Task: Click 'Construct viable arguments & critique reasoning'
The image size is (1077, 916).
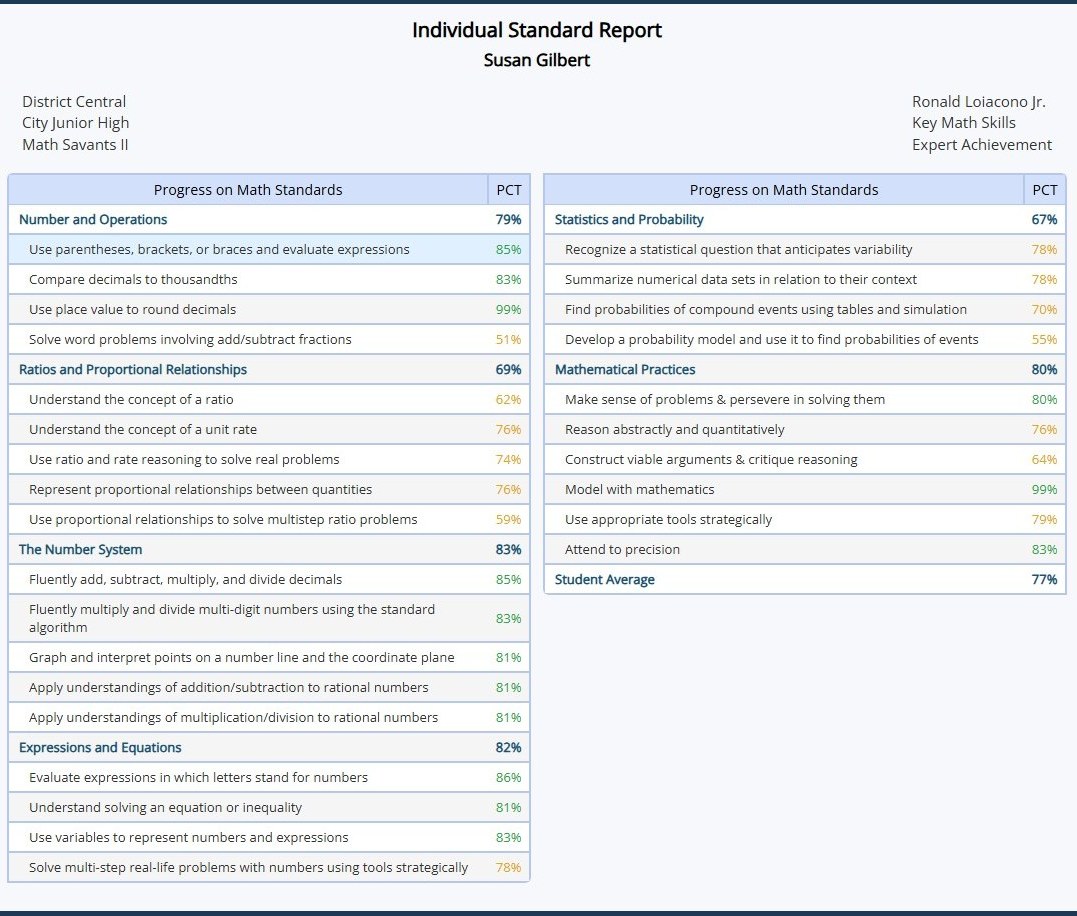Action: 804,459
